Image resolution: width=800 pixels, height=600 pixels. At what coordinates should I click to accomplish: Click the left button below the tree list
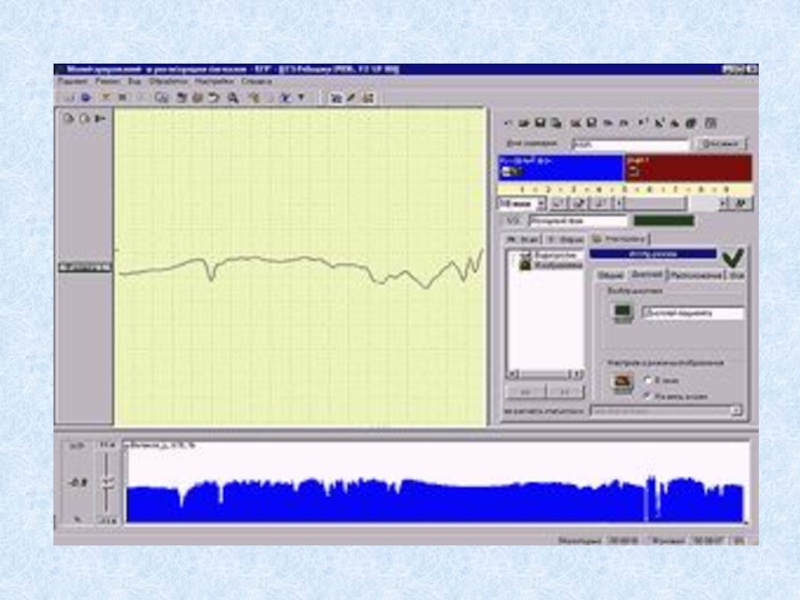526,393
